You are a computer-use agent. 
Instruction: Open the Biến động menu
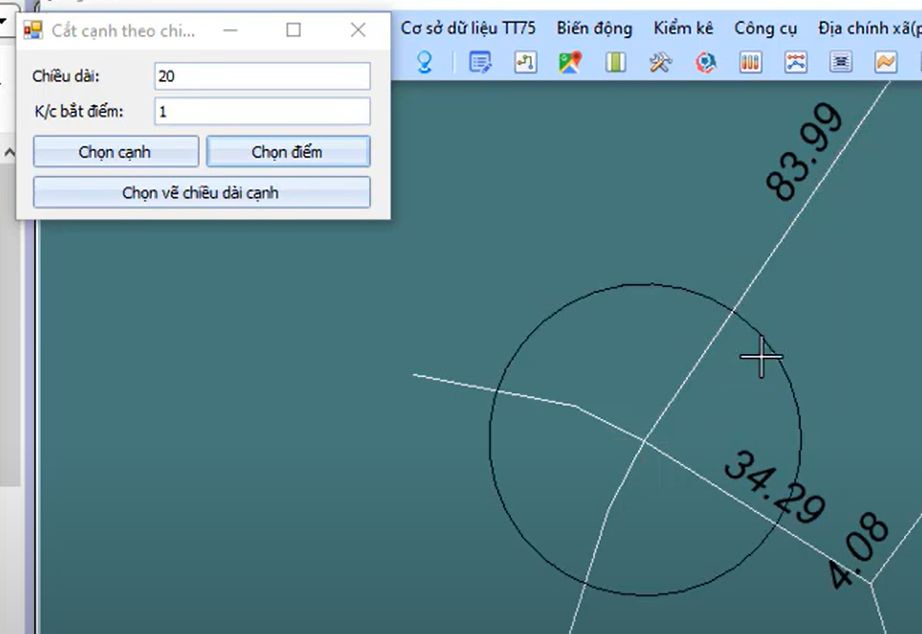tap(594, 28)
